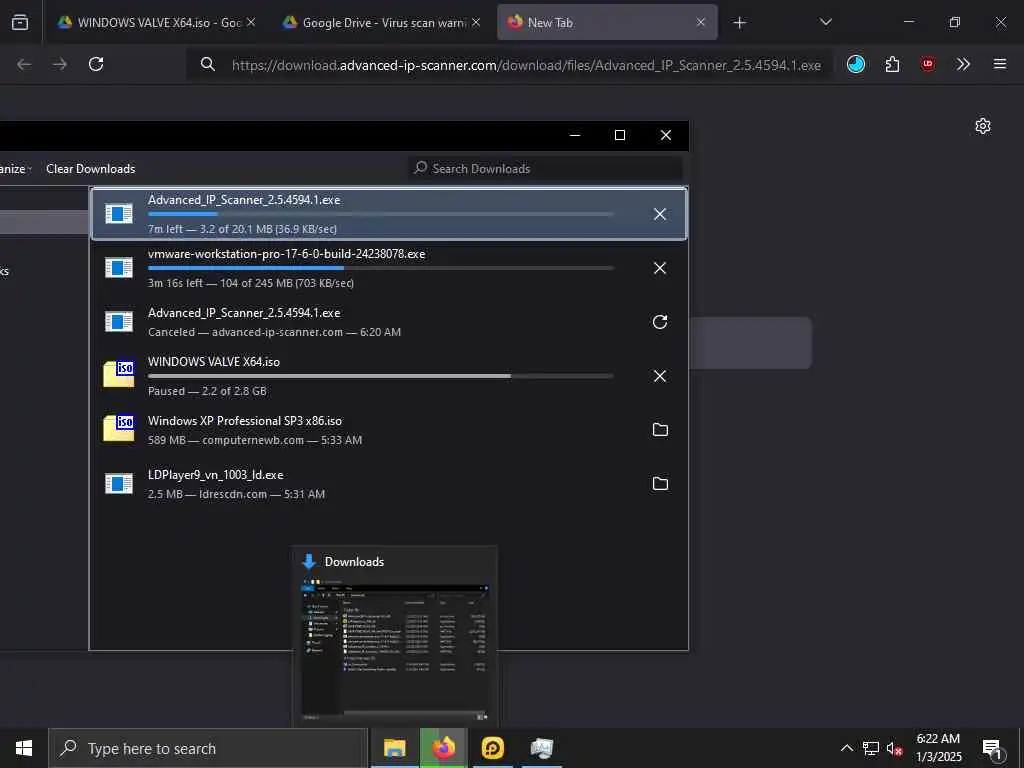Click the Windows XP iso file icon

click(119, 428)
